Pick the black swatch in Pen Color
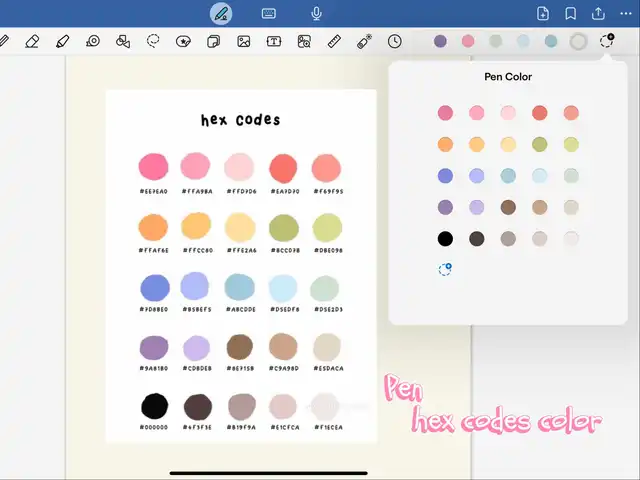 click(x=445, y=239)
